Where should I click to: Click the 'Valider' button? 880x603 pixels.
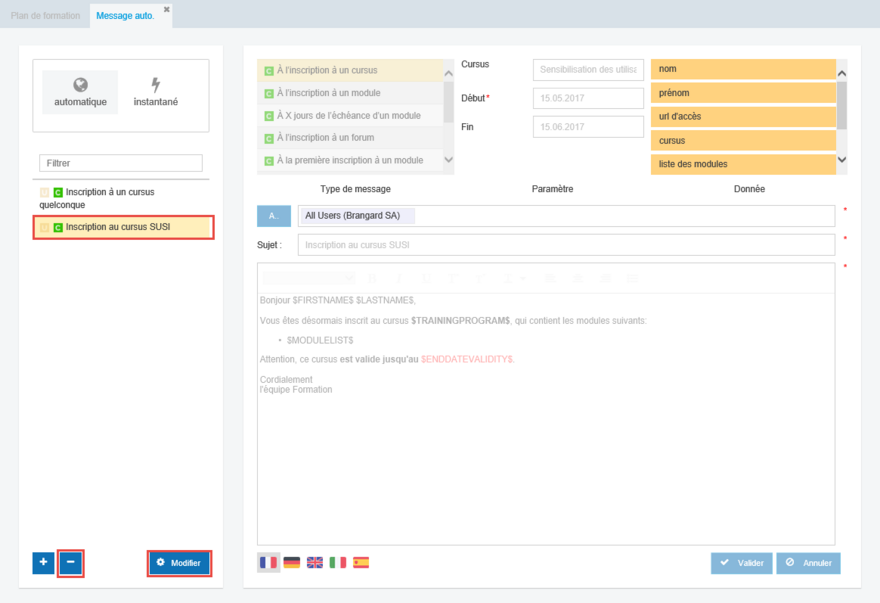pyautogui.click(x=741, y=562)
